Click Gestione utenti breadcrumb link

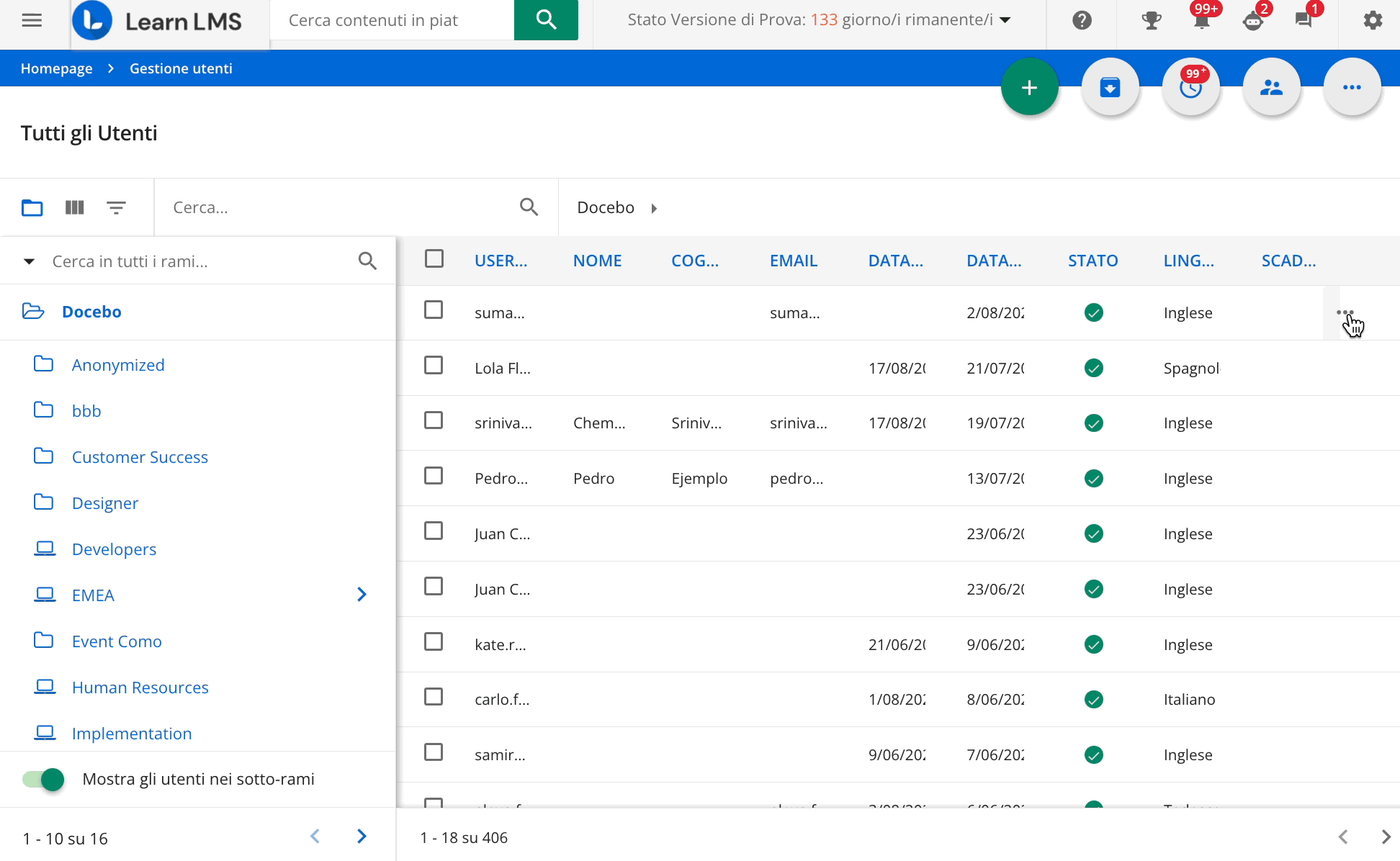click(x=181, y=68)
